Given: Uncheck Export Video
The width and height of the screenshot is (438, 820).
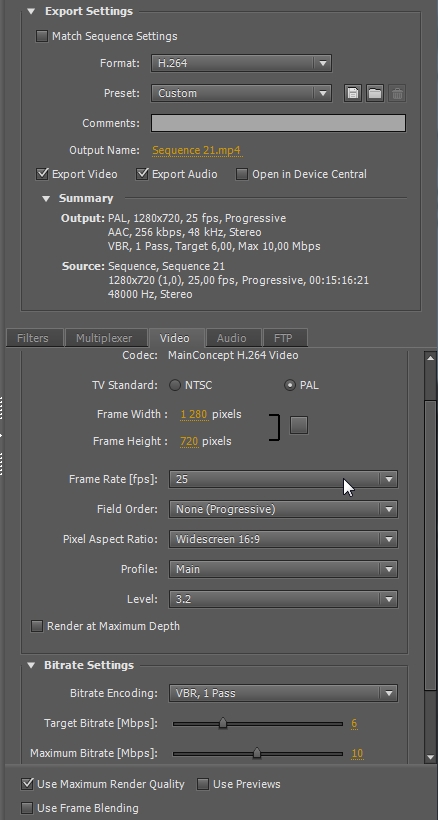Looking at the screenshot, I should pos(42,174).
